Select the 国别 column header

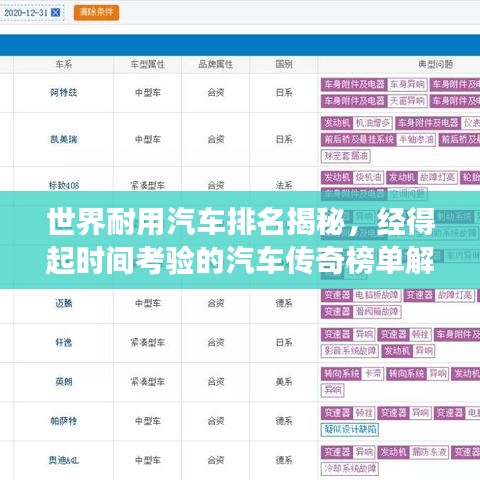tap(284, 64)
